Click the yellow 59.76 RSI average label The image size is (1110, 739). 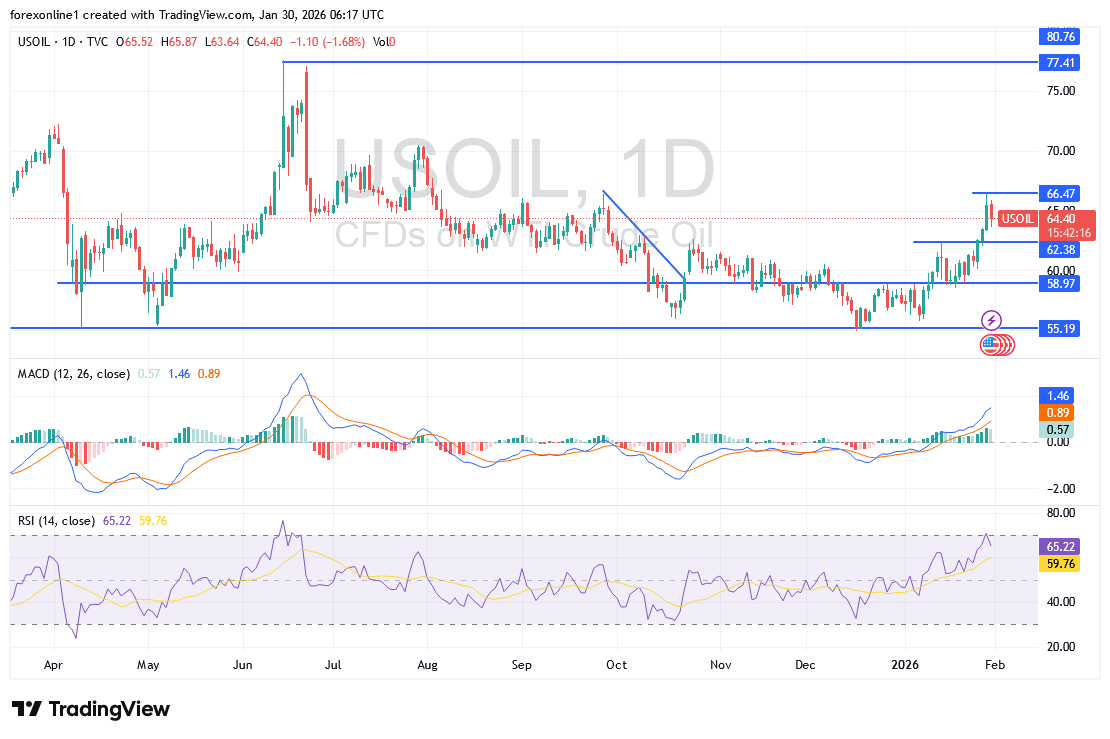point(1059,564)
